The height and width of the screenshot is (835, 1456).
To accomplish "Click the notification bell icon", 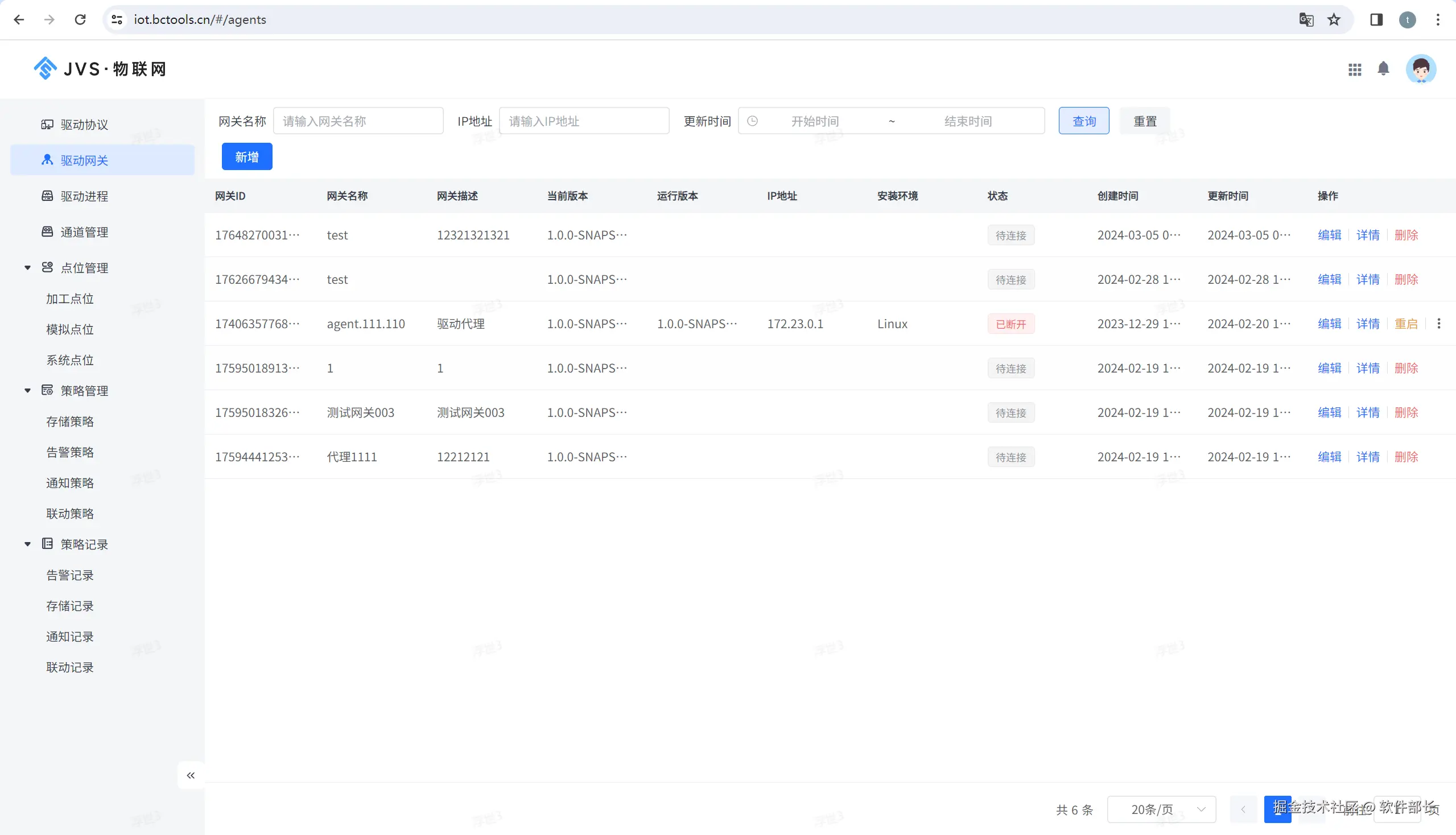I will 1383,69.
